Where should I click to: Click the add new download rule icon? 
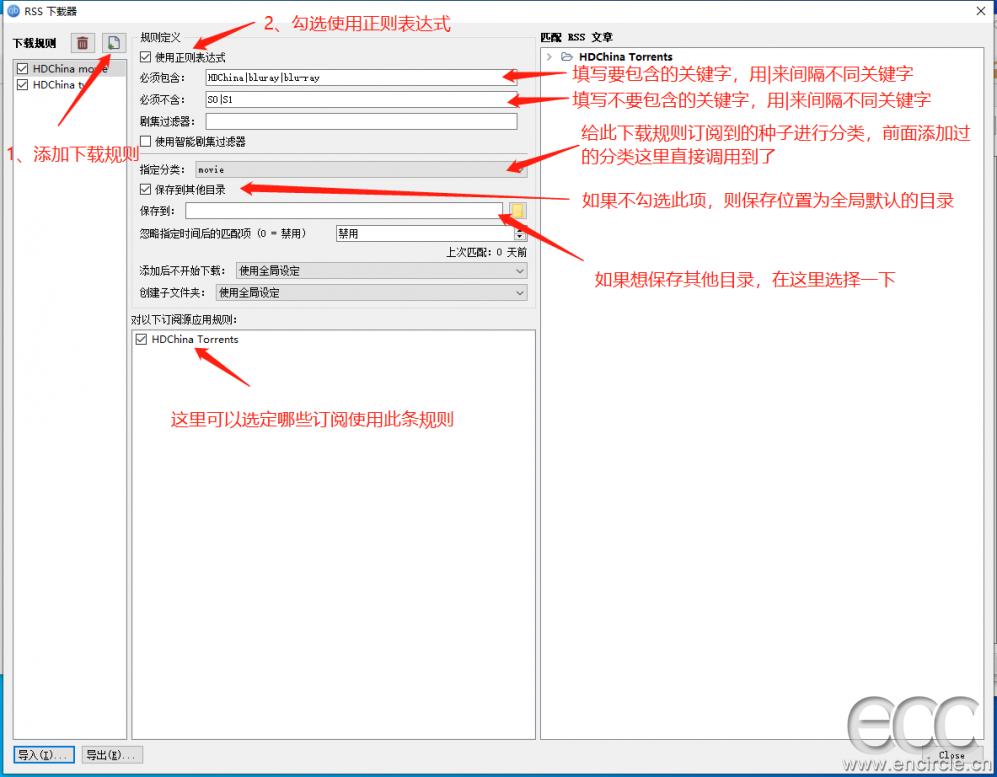[113, 43]
